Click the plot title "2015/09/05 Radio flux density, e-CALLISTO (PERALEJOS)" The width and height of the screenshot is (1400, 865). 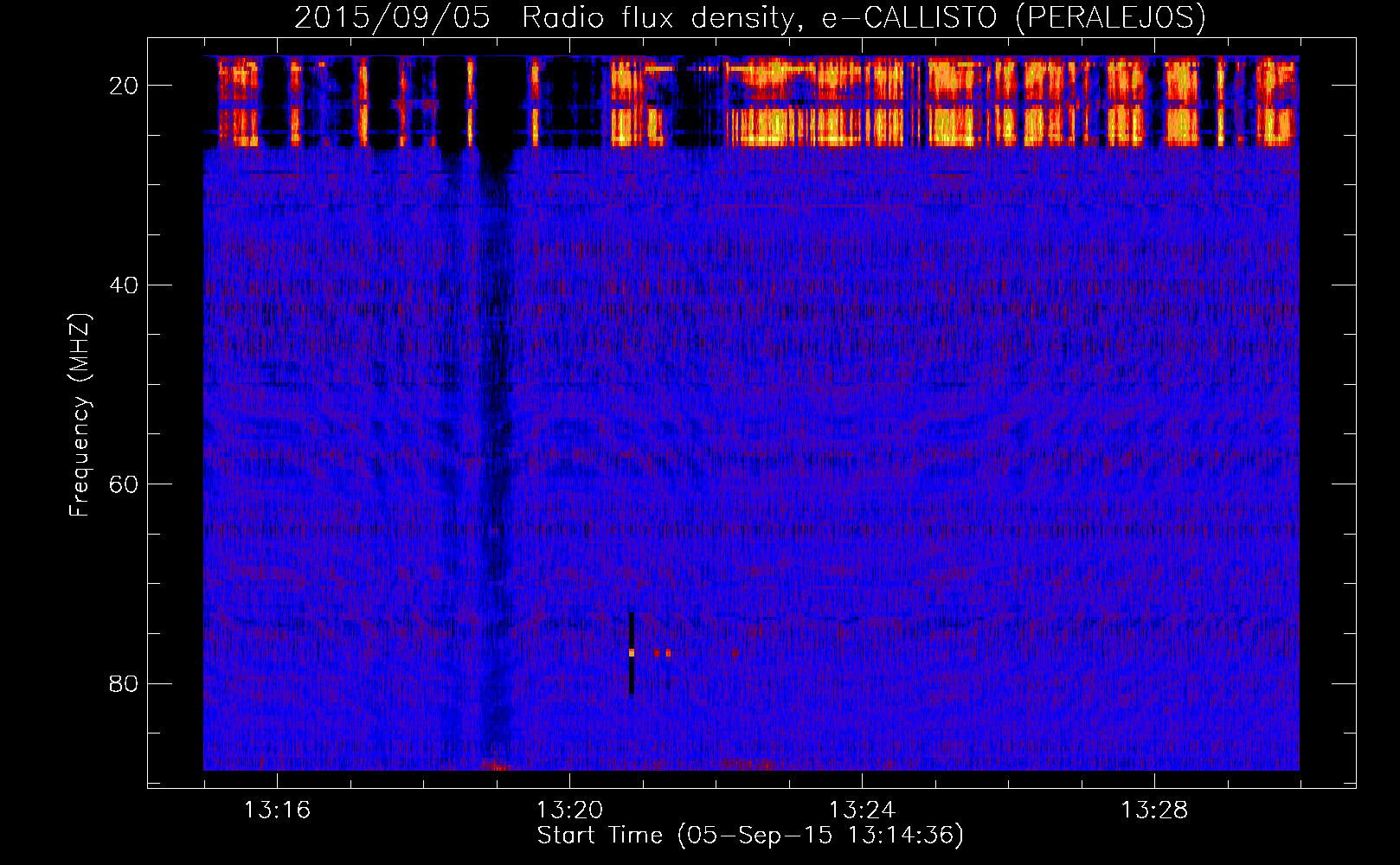[x=750, y=17]
